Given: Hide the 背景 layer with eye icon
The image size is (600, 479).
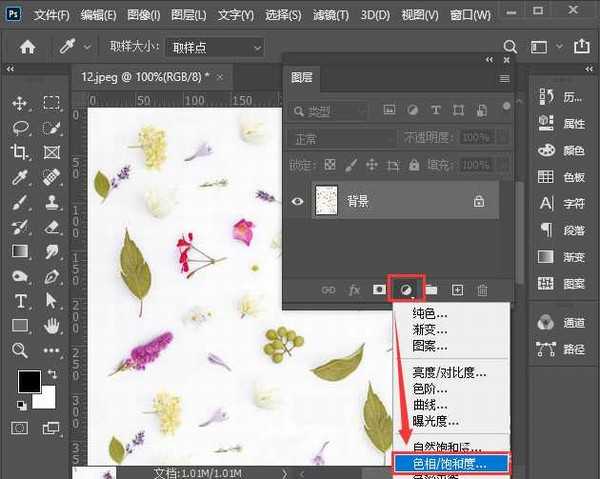Looking at the screenshot, I should (297, 201).
